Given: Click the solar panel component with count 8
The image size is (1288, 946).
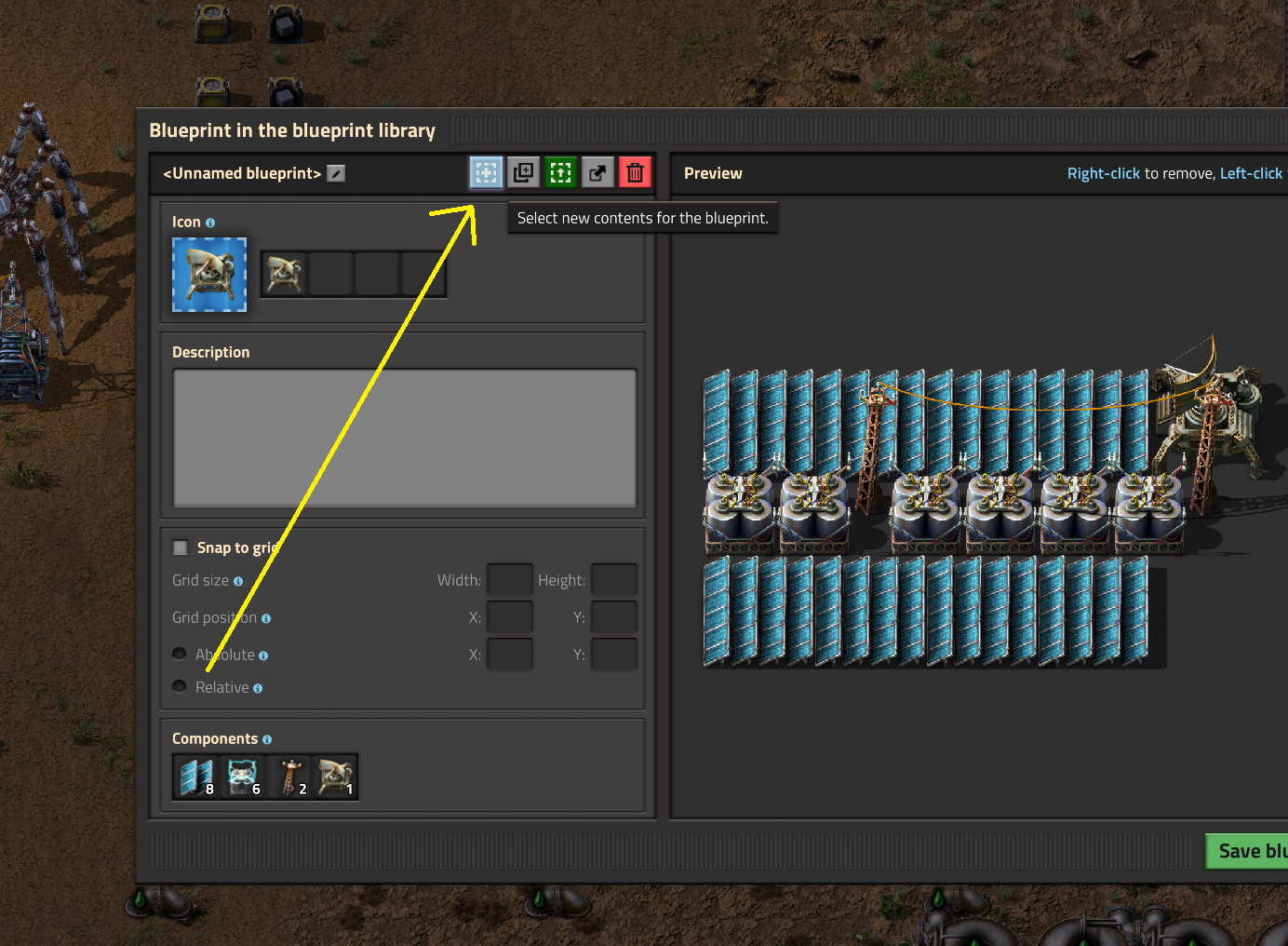Looking at the screenshot, I should click(x=196, y=777).
